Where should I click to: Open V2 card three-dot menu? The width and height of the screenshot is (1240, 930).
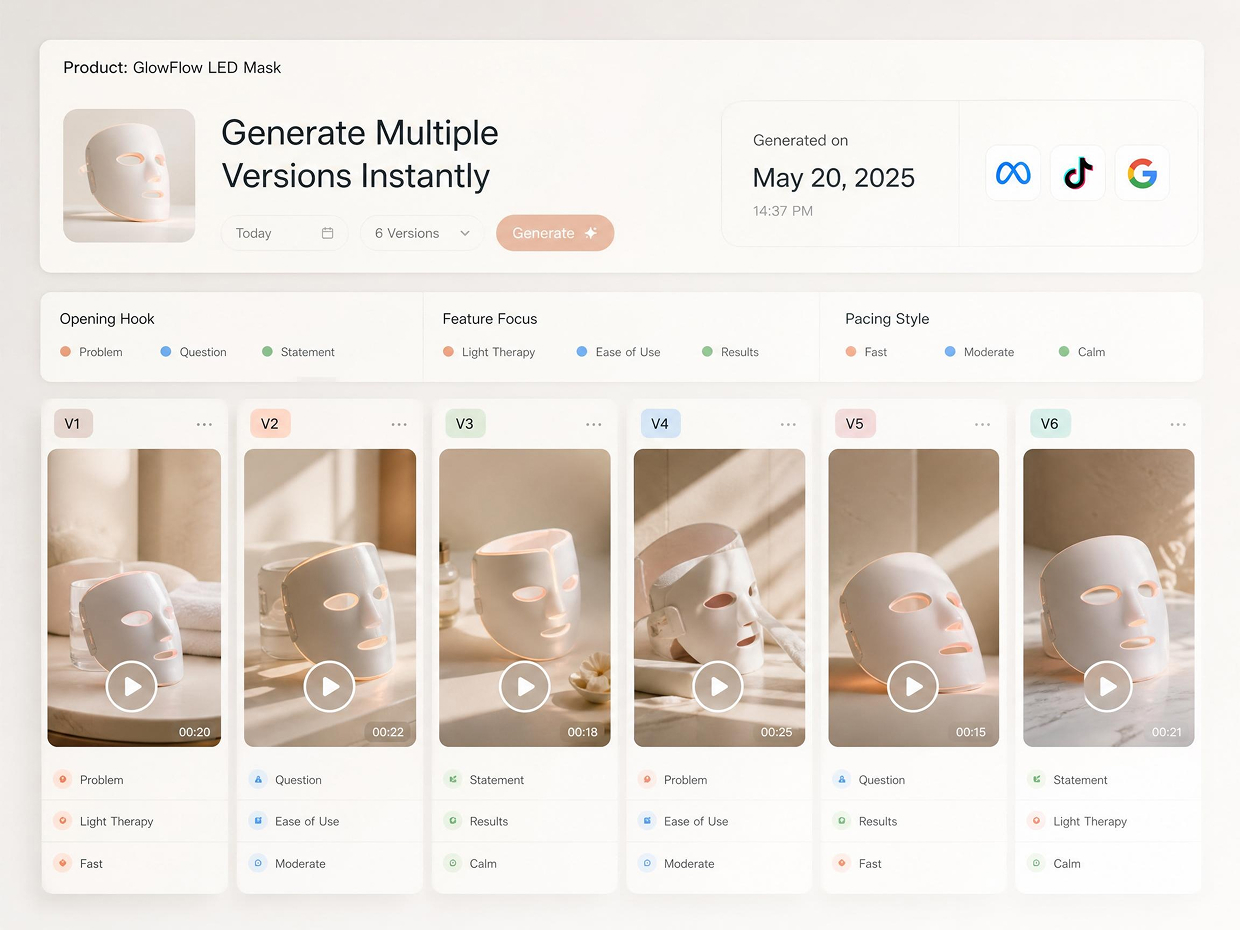click(x=399, y=424)
